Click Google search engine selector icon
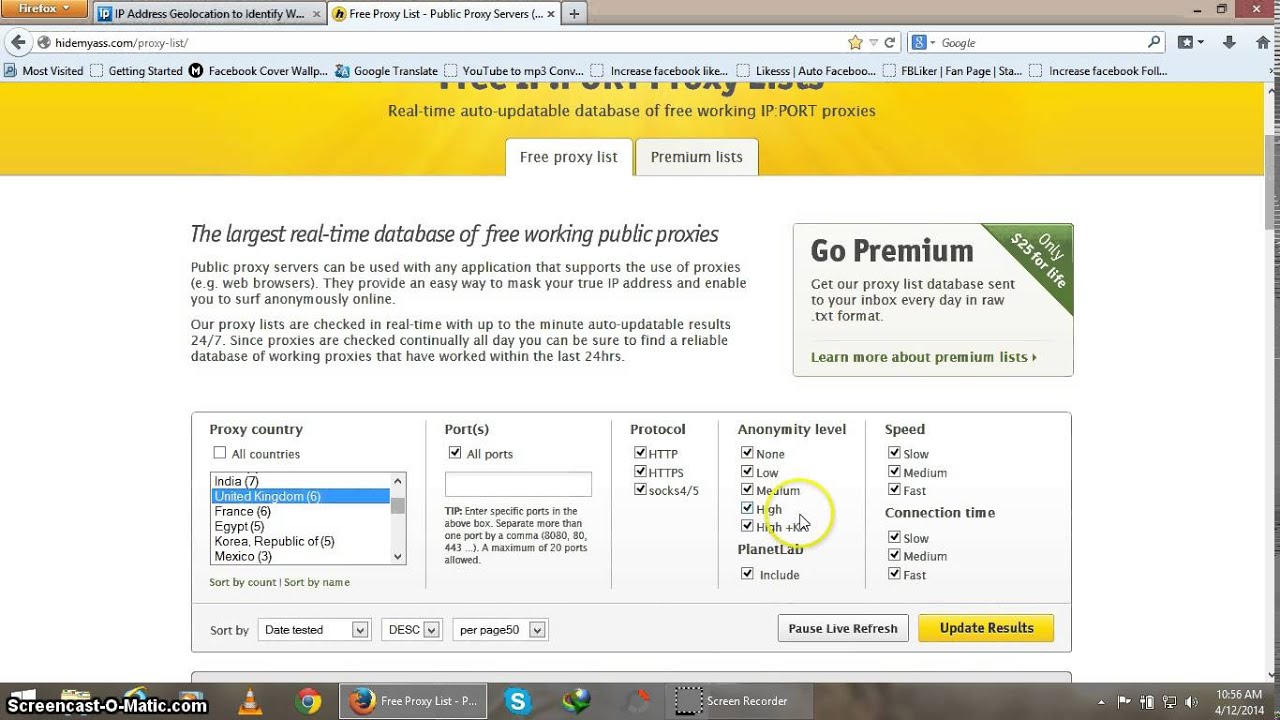The height and width of the screenshot is (720, 1280). coord(923,43)
